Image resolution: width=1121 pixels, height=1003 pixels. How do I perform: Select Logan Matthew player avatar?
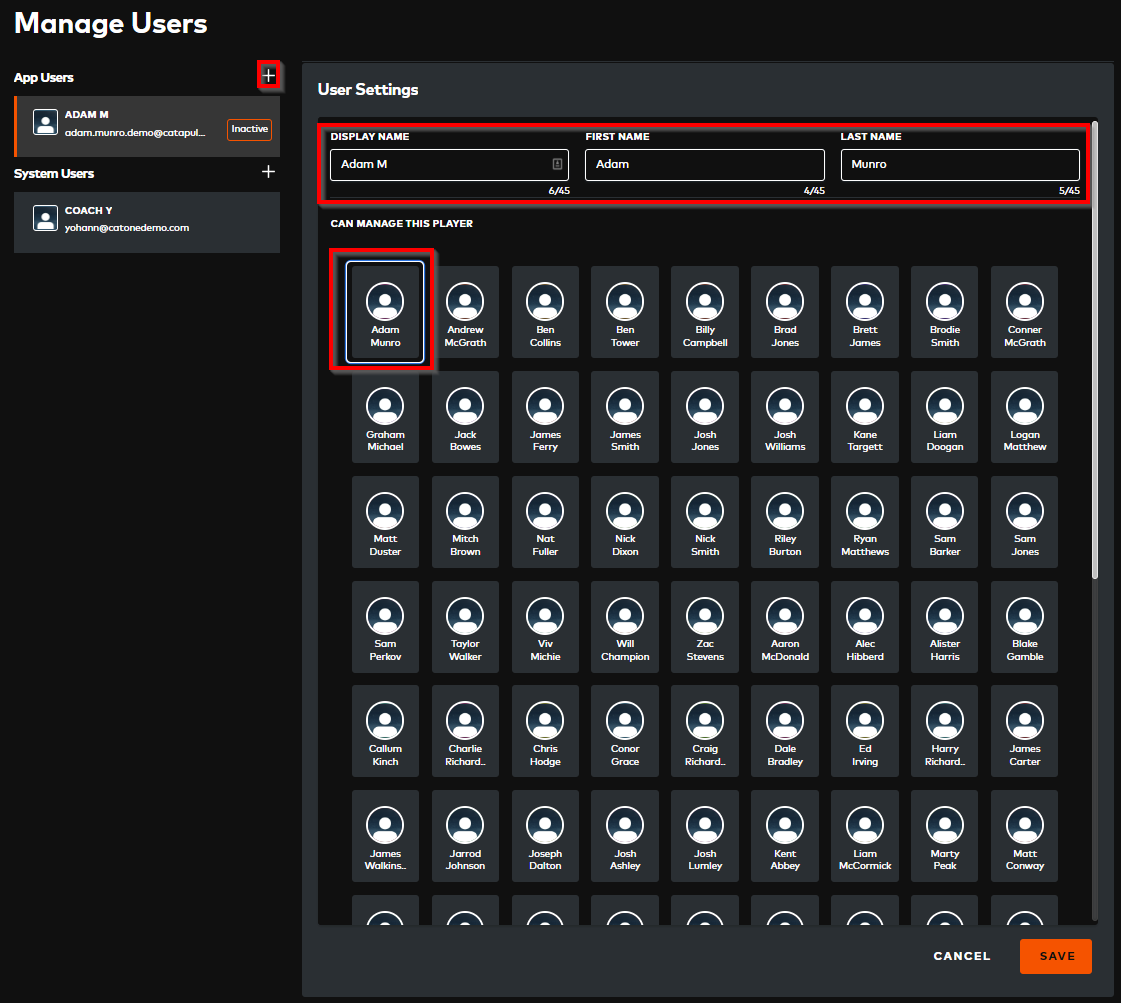pos(1024,406)
